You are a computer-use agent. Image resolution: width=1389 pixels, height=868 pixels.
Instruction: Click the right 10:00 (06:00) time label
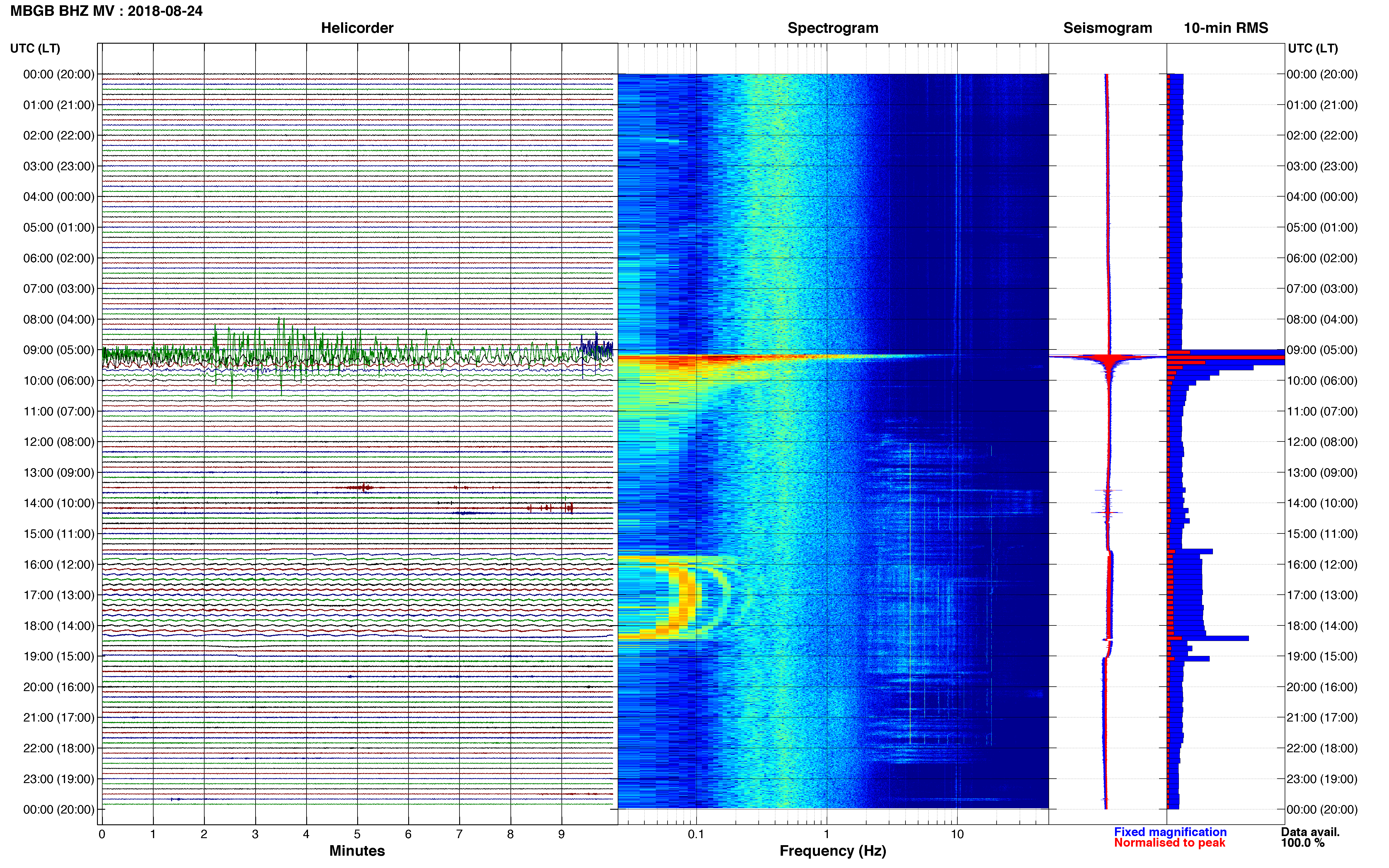[x=1322, y=381]
